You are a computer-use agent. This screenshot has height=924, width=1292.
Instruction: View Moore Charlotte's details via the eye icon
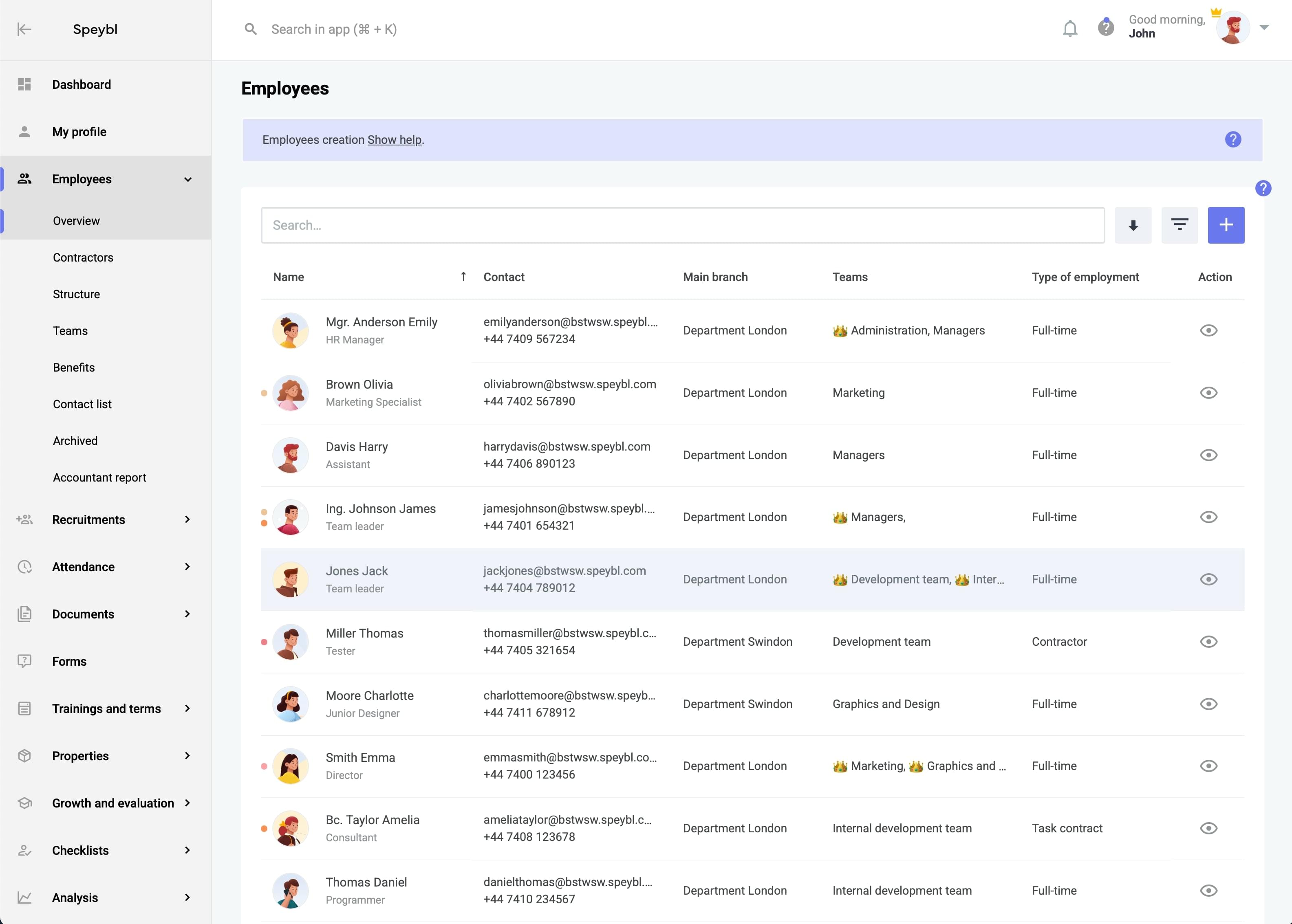pos(1208,704)
